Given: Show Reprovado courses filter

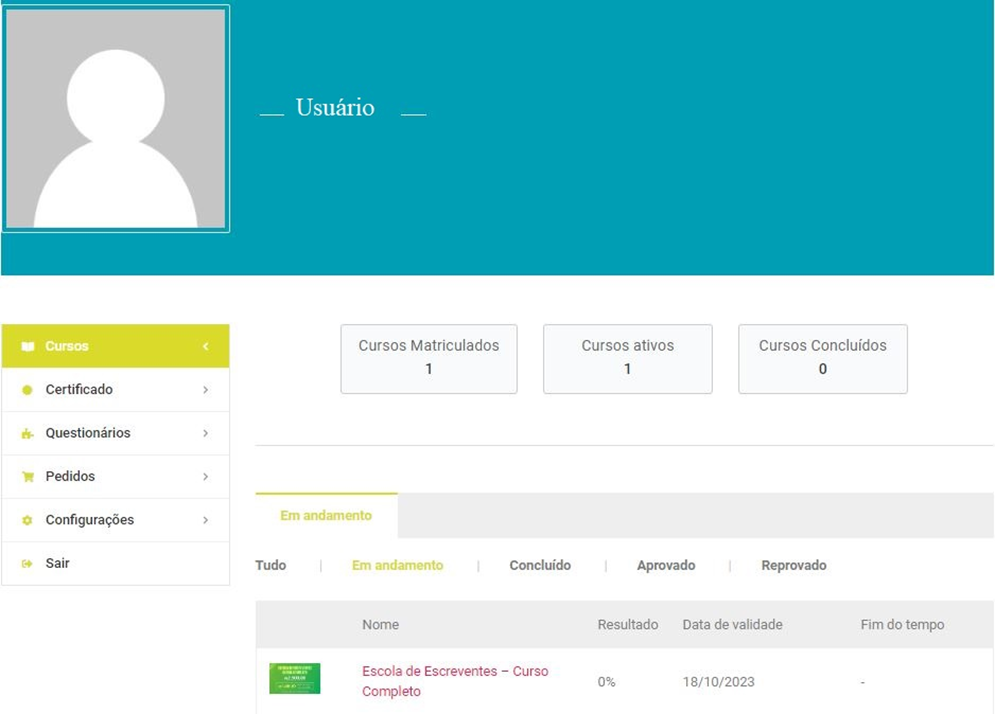Looking at the screenshot, I should (x=794, y=565).
